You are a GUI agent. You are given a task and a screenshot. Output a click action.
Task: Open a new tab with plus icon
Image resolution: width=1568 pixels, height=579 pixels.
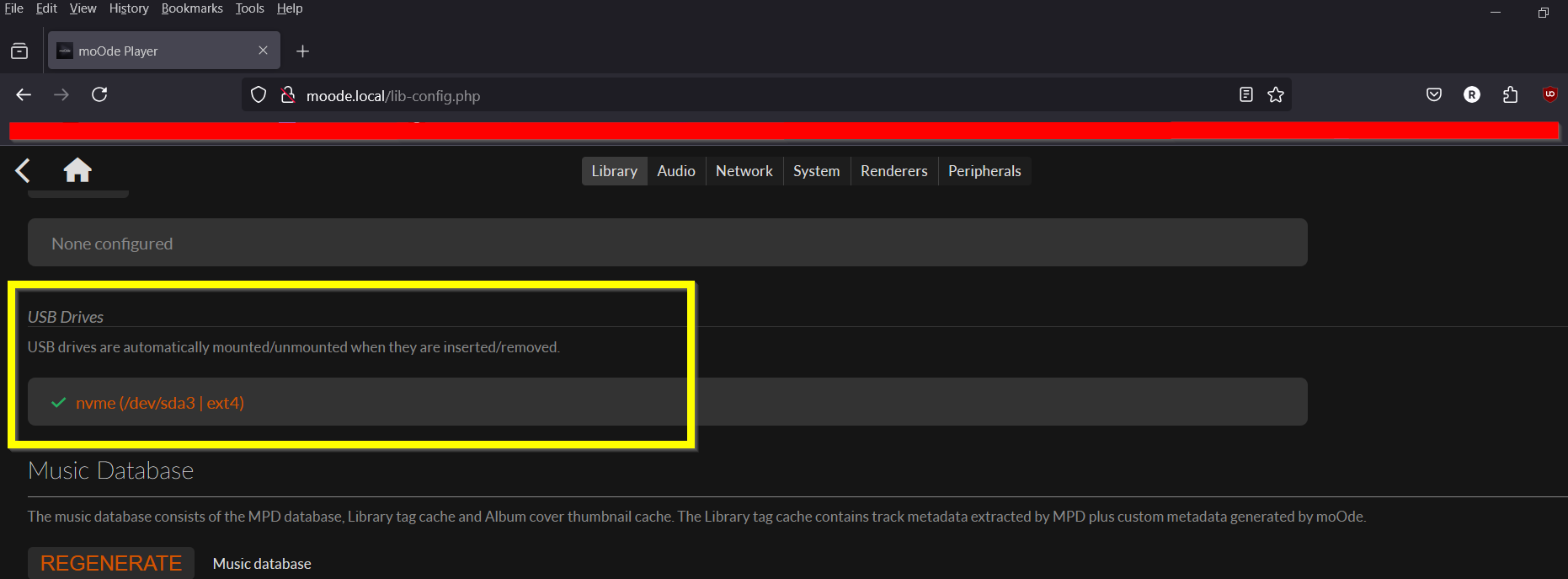[303, 51]
